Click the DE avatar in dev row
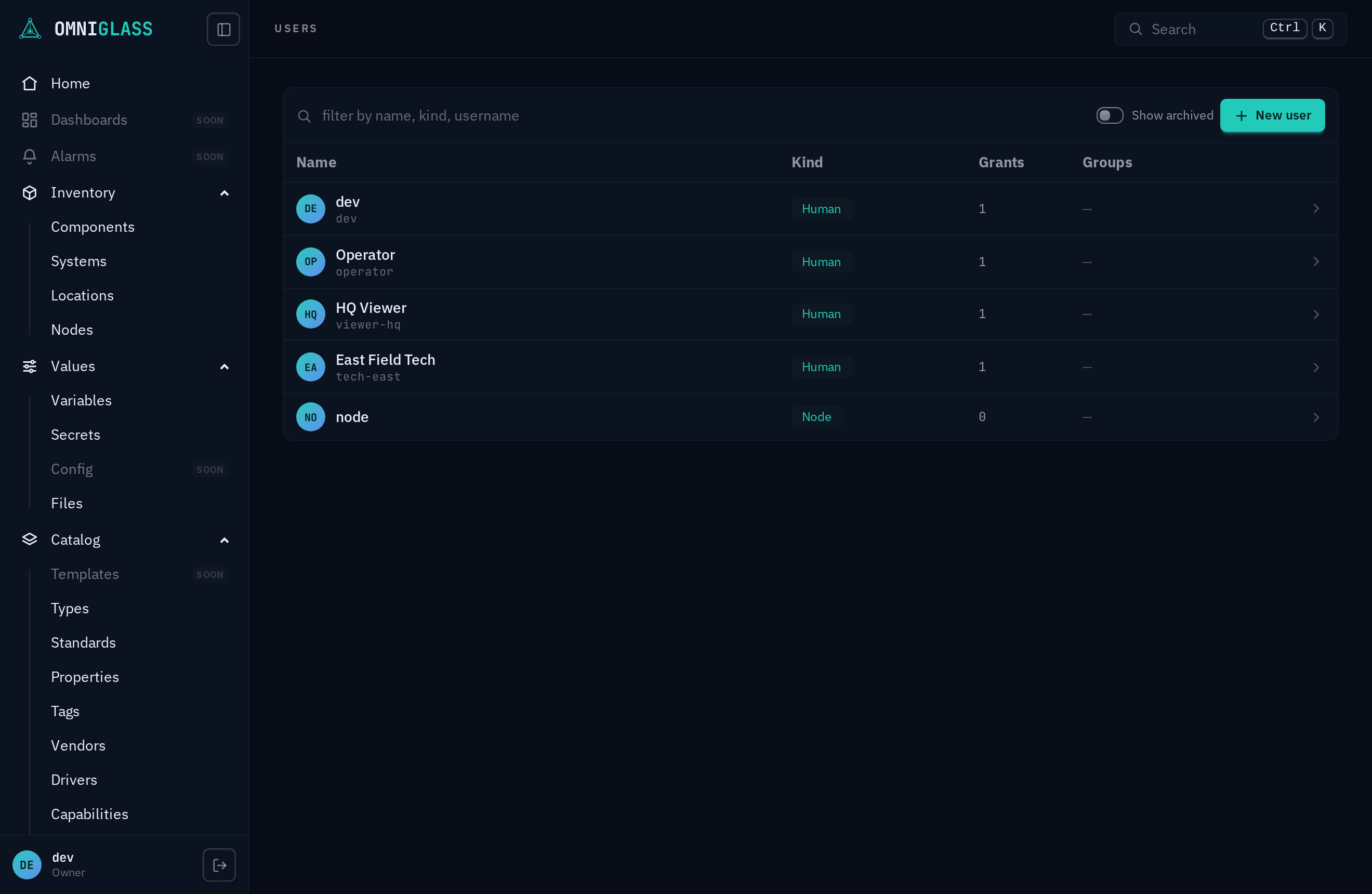The width and height of the screenshot is (1372, 894). (x=311, y=208)
